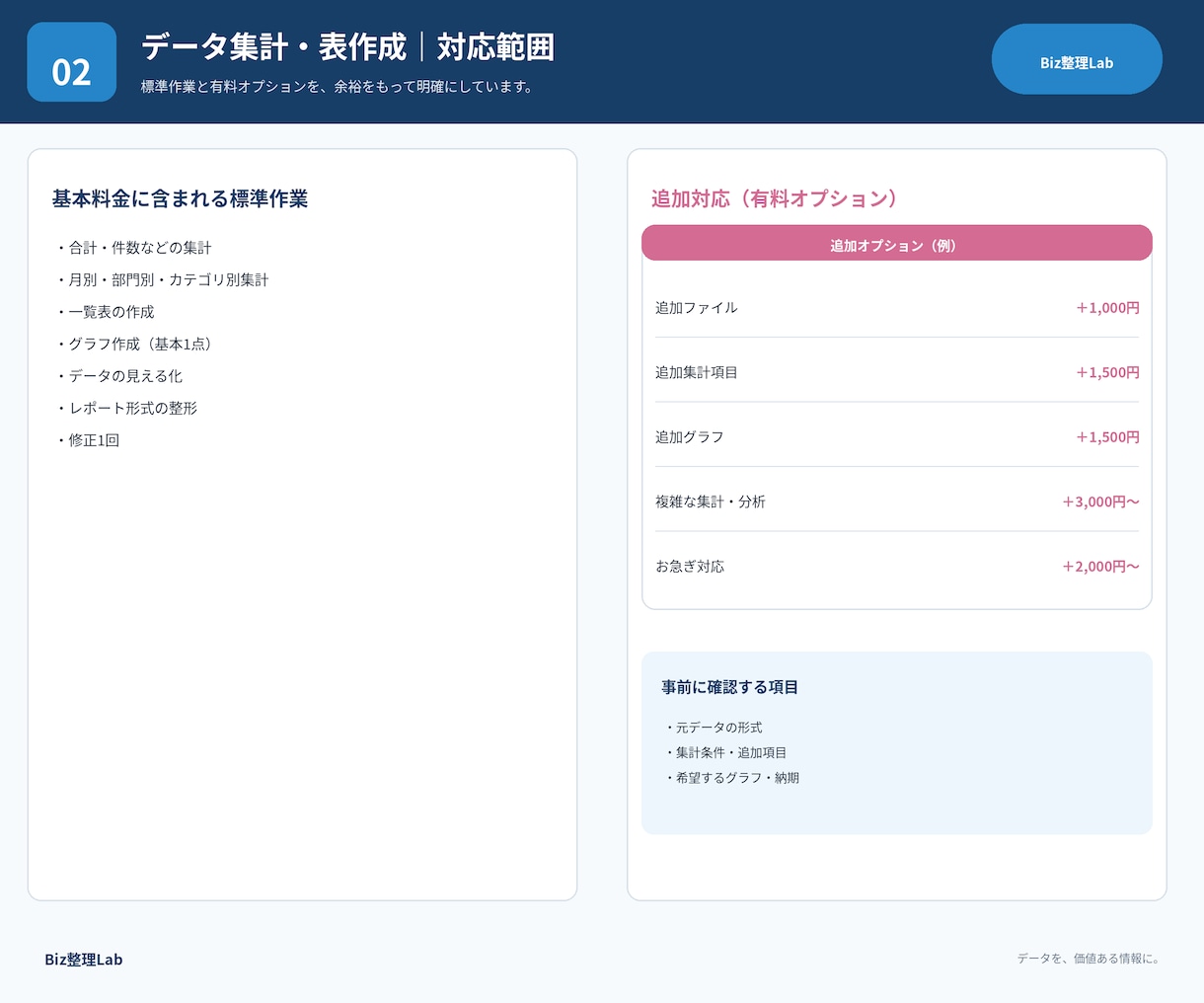Click the Biz整理Lab button in header
This screenshot has height=1003, width=1204.
click(1077, 59)
